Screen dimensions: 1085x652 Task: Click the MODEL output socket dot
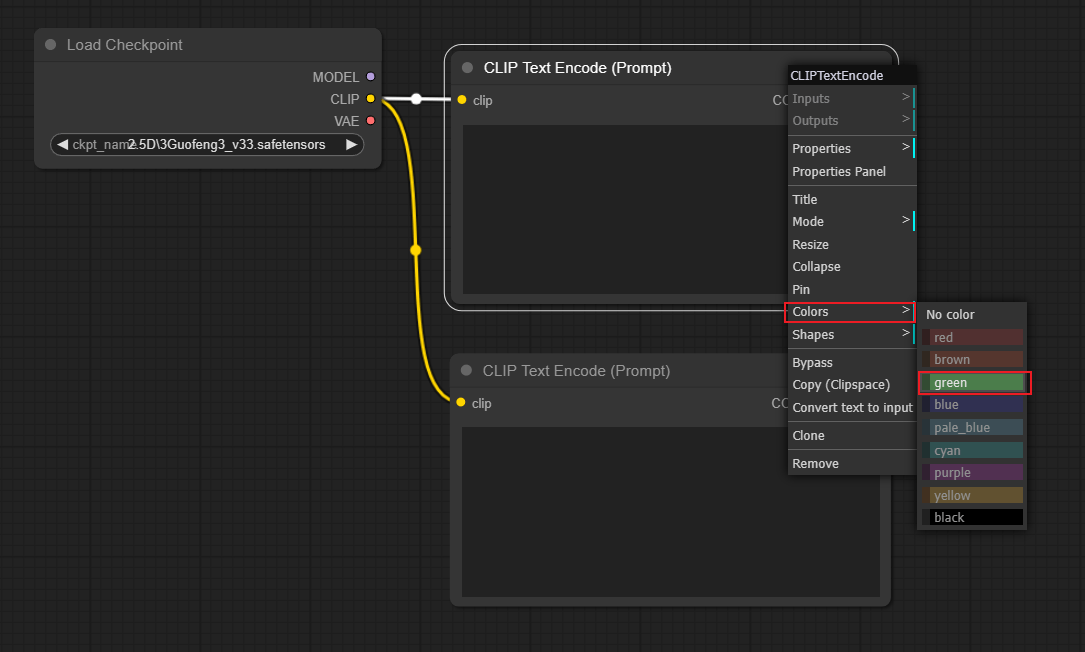click(370, 77)
